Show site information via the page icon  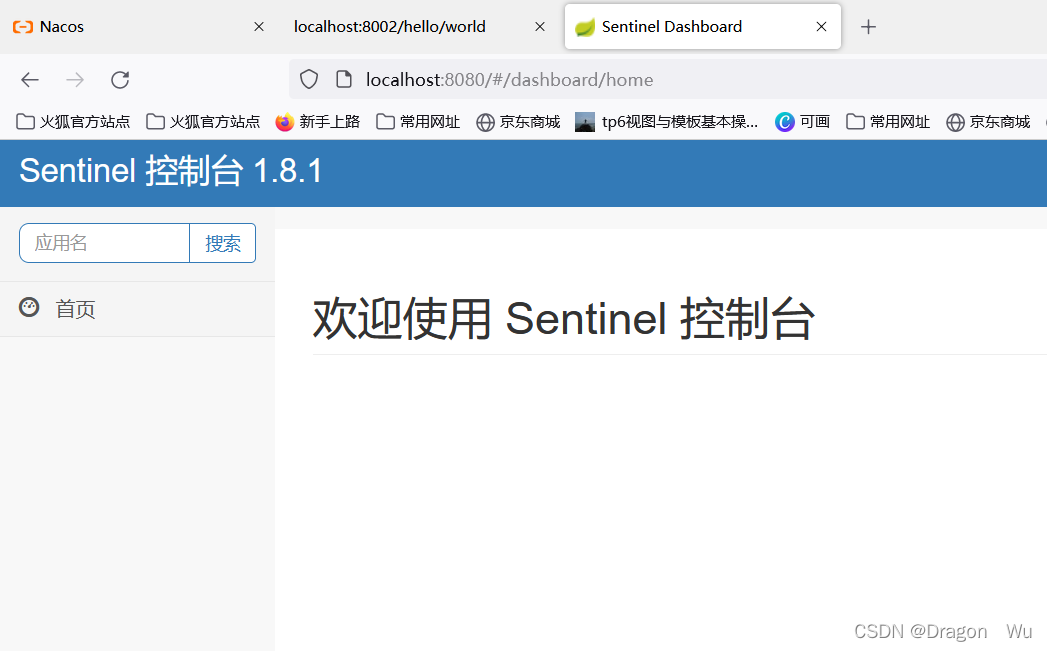pyautogui.click(x=344, y=79)
